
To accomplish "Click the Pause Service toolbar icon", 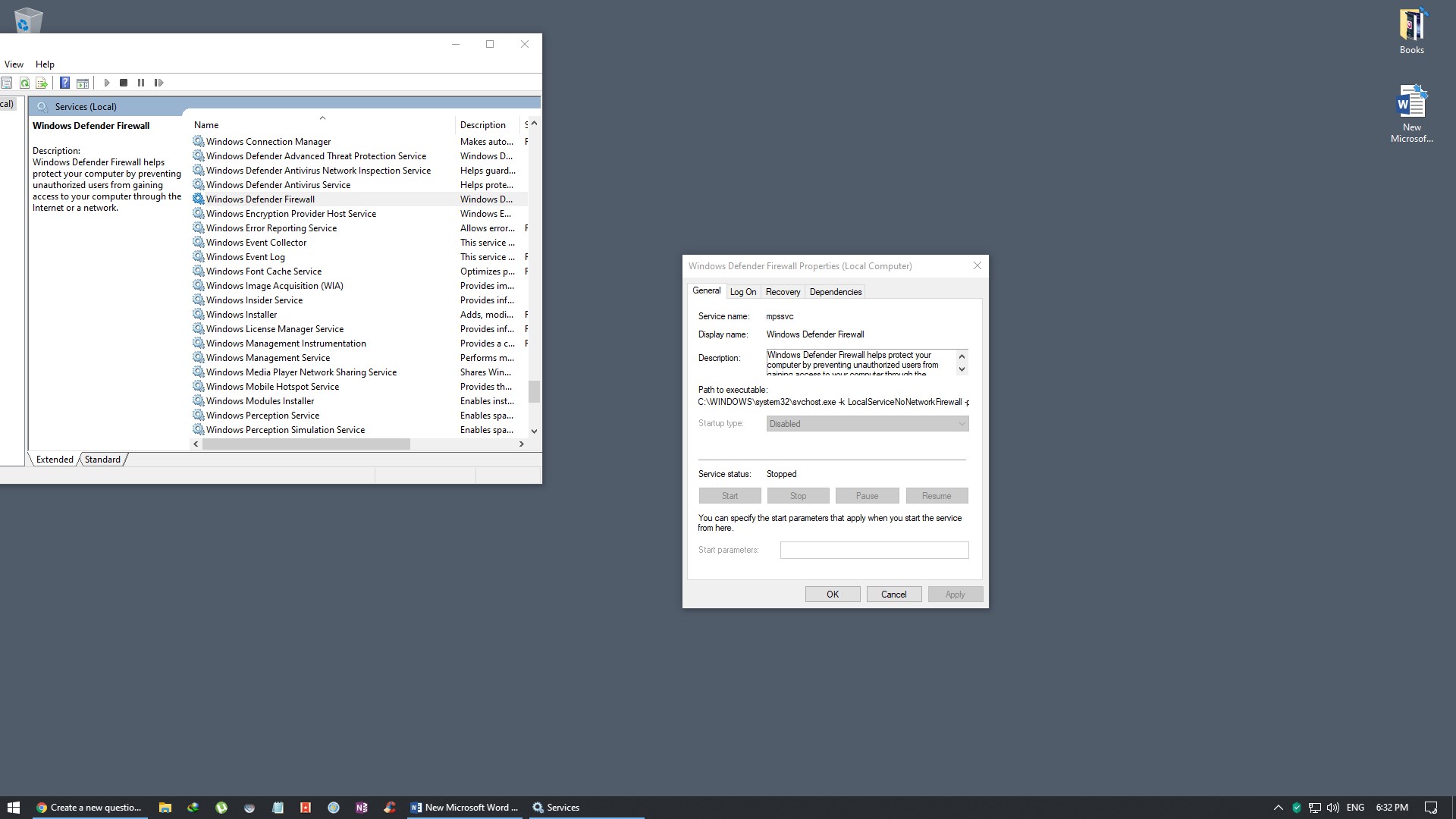I will point(141,83).
